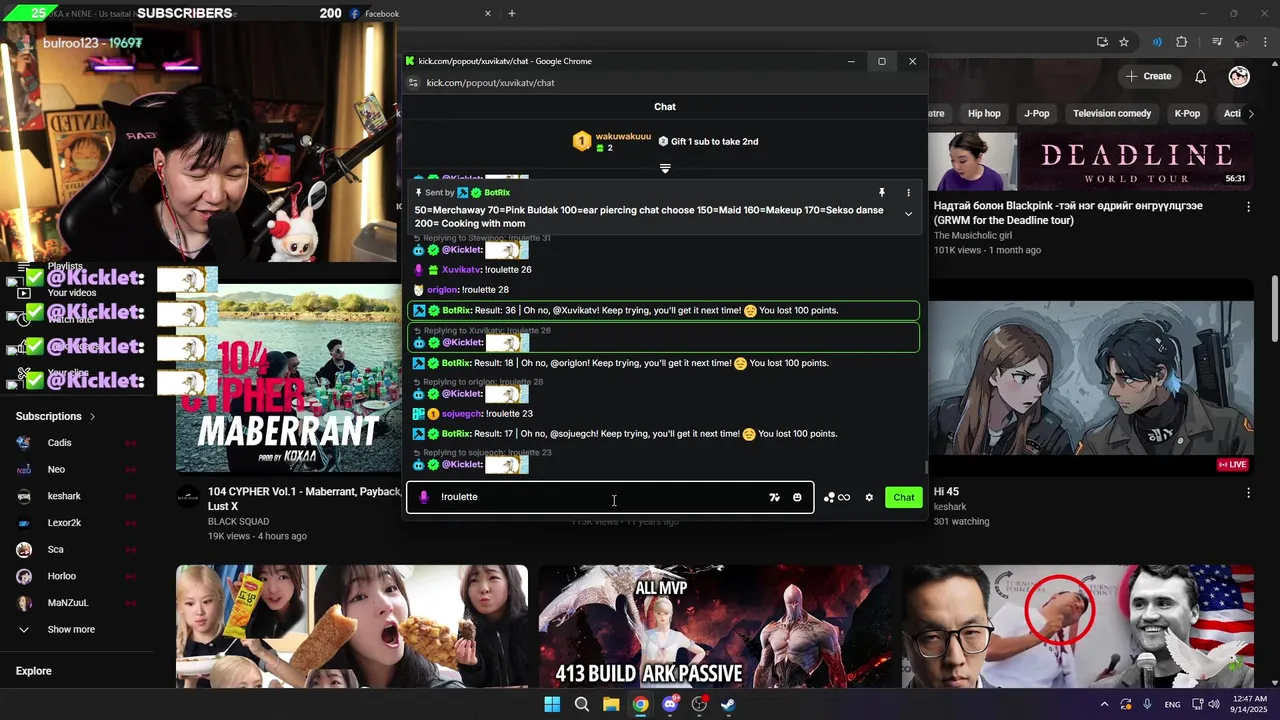Show hidden system tray icons
The image size is (1280, 720).
click(x=1104, y=705)
